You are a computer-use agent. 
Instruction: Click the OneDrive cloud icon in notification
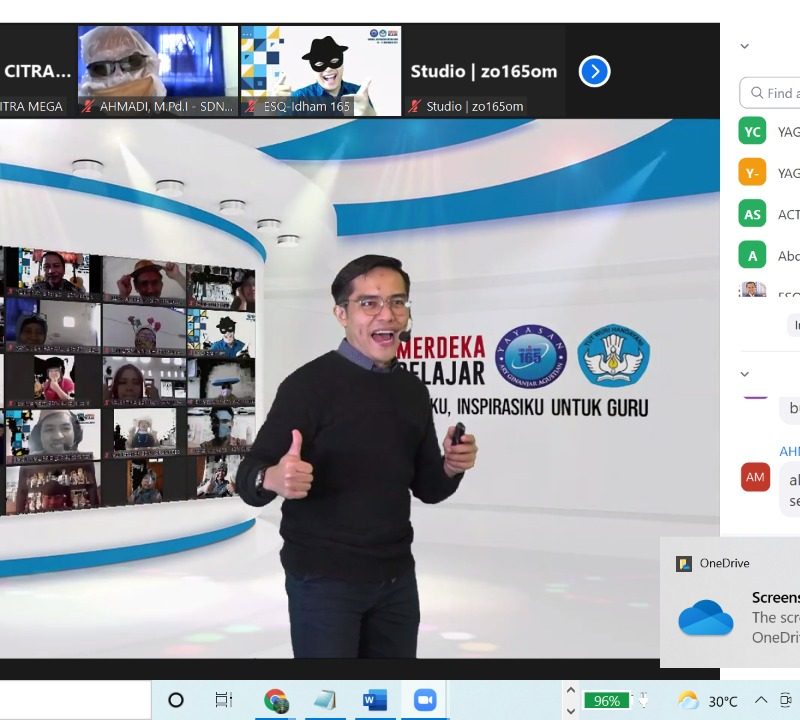[x=706, y=617]
